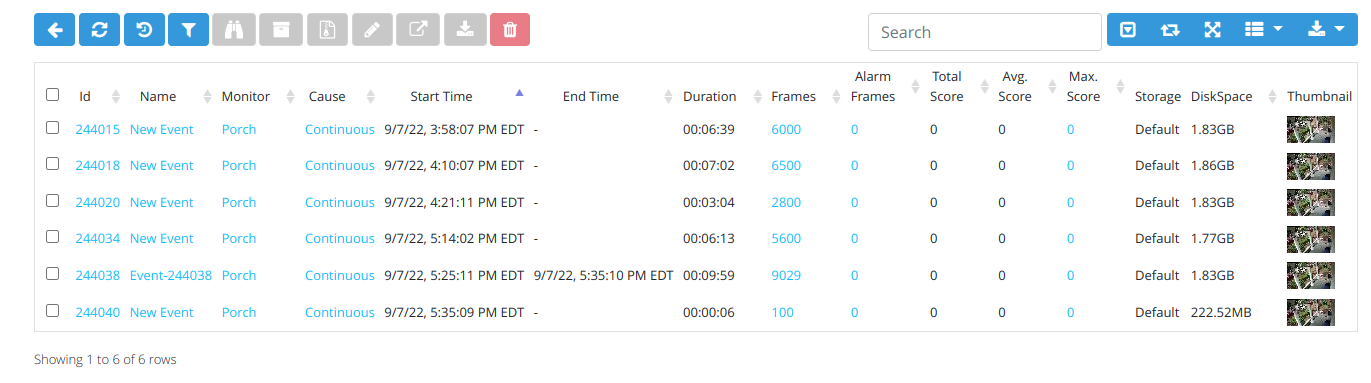This screenshot has height=383, width=1371.
Task: Sort by the Duration column header
Action: (x=709, y=96)
